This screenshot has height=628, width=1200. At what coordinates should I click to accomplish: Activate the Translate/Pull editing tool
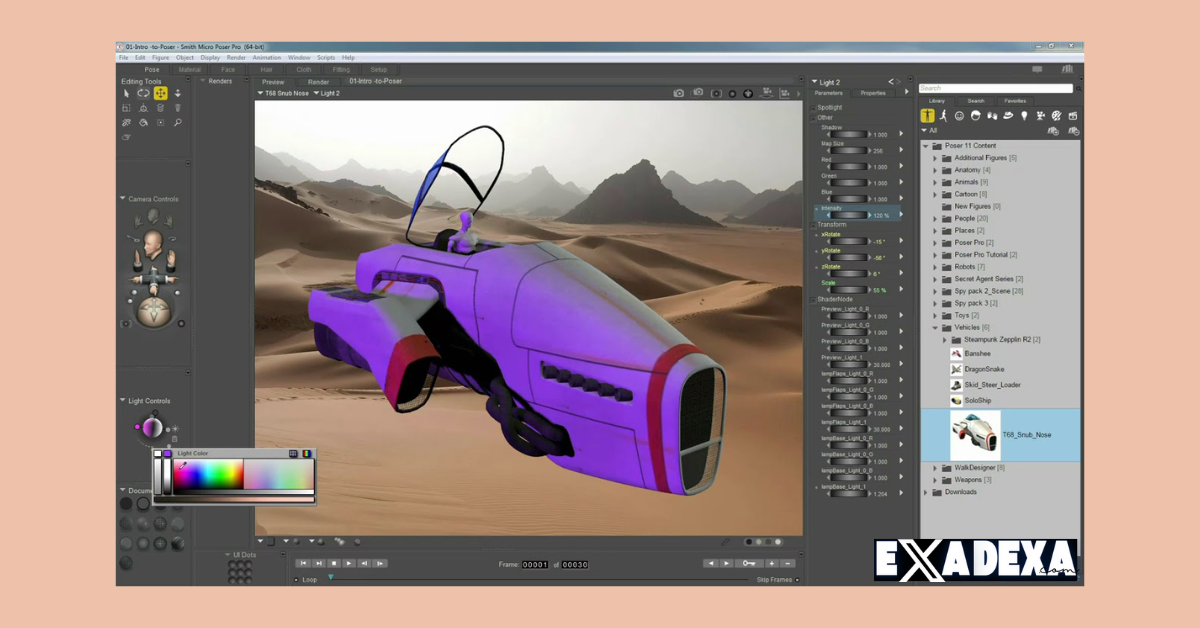point(161,93)
